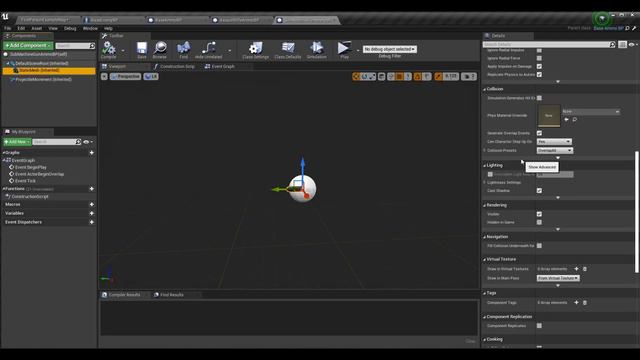Open Can Character Step Up On dropdown
The height and width of the screenshot is (360, 640).
pos(554,142)
